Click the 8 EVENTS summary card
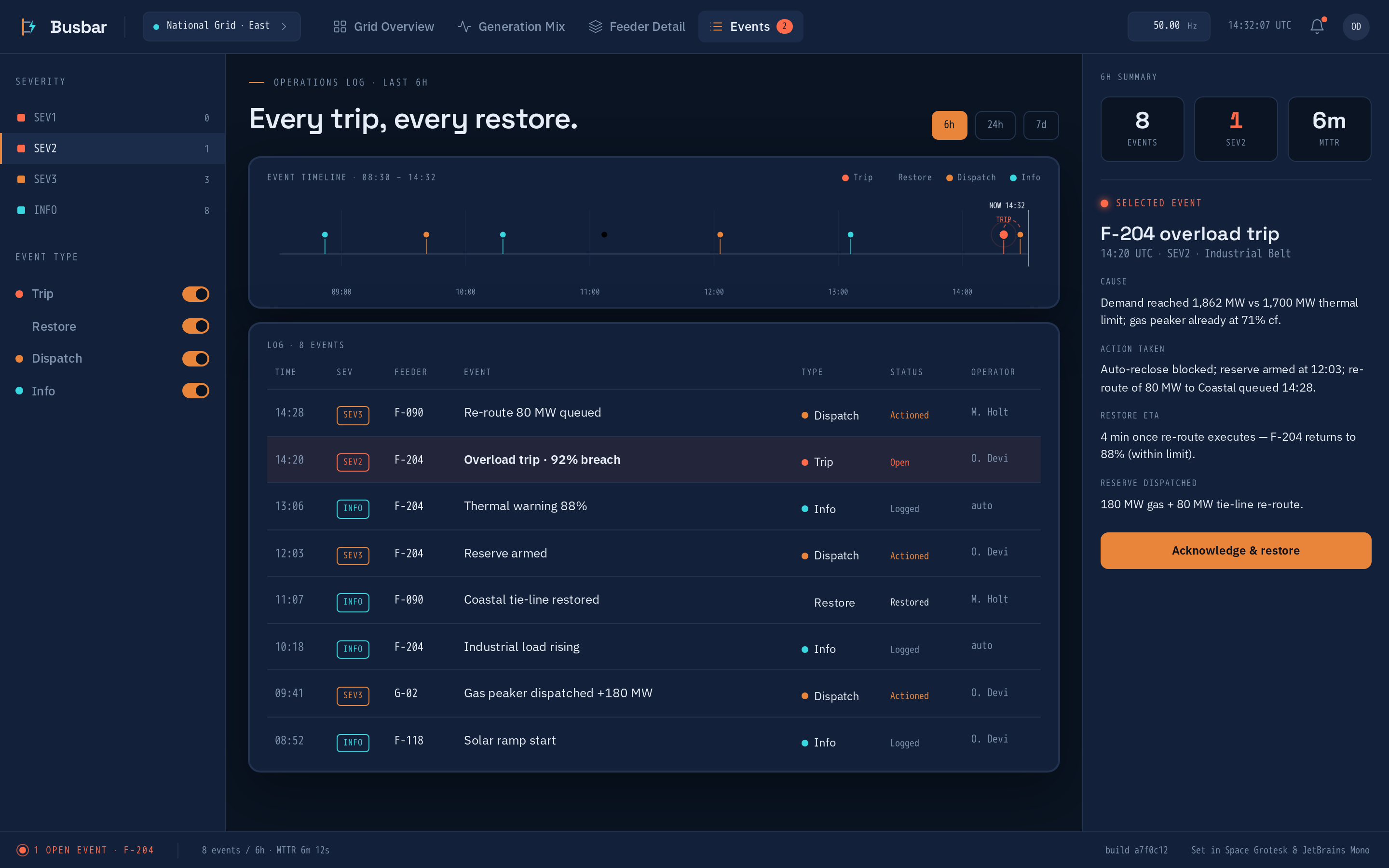The height and width of the screenshot is (868, 1389). coord(1142,129)
